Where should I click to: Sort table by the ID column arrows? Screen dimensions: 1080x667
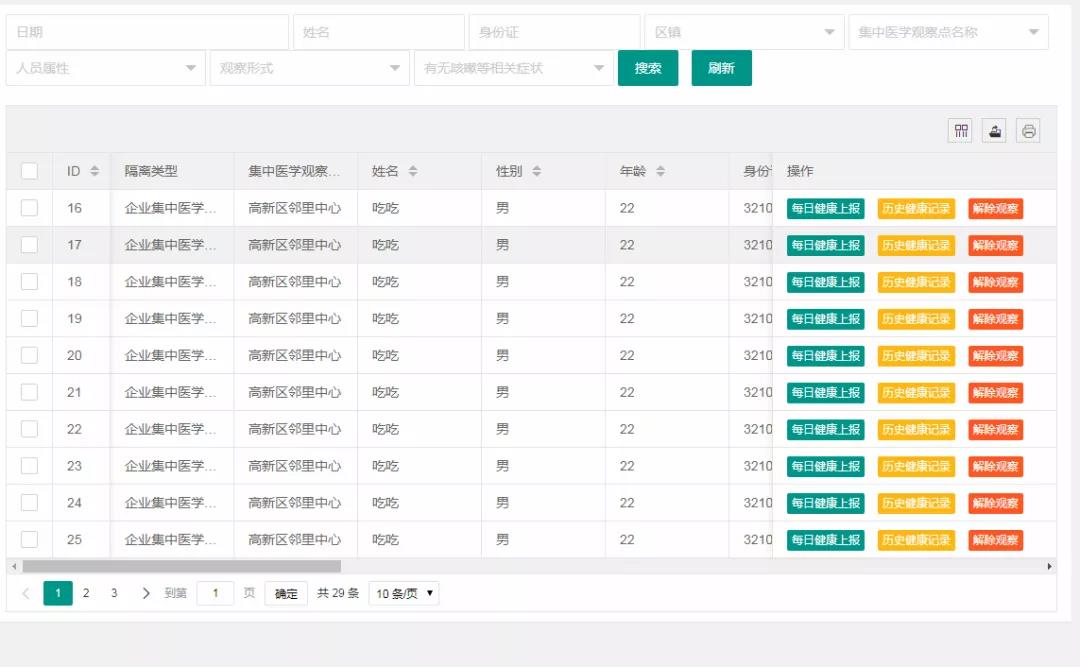[x=95, y=171]
